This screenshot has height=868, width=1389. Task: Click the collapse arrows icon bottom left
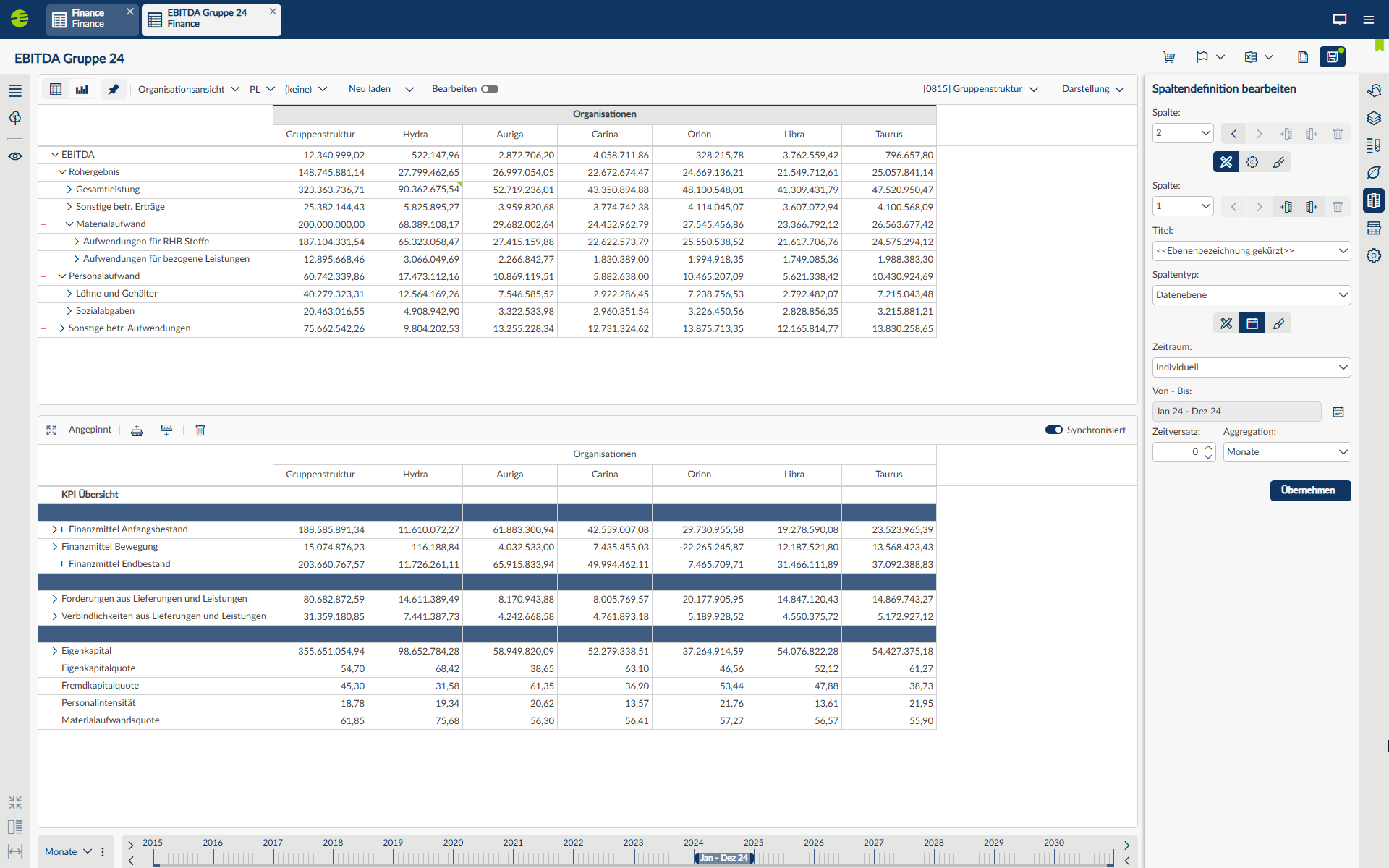(x=15, y=802)
